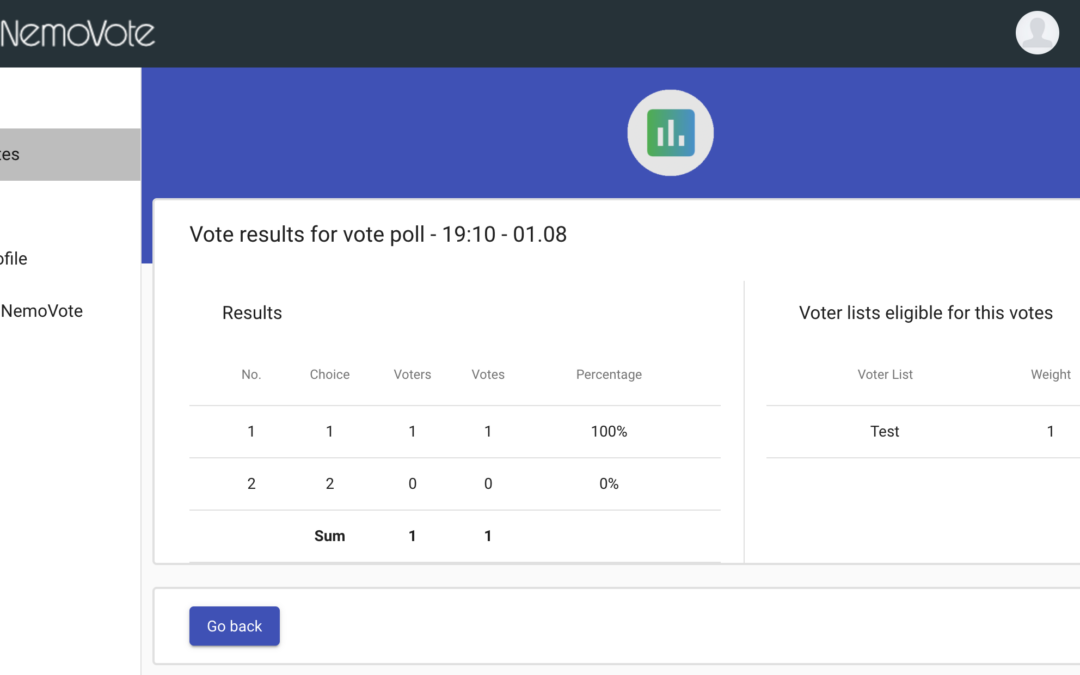Select the 0% percentage cell
1080x675 pixels.
tap(609, 484)
